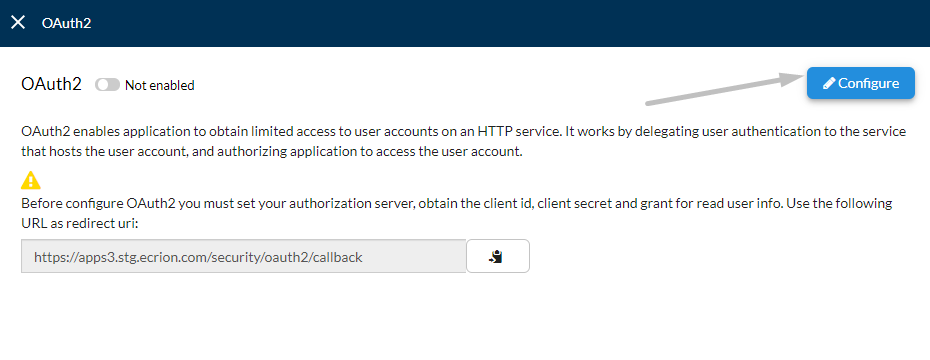
Task: Click the 'Before configure OAuth2' instruction text
Action: (x=457, y=214)
